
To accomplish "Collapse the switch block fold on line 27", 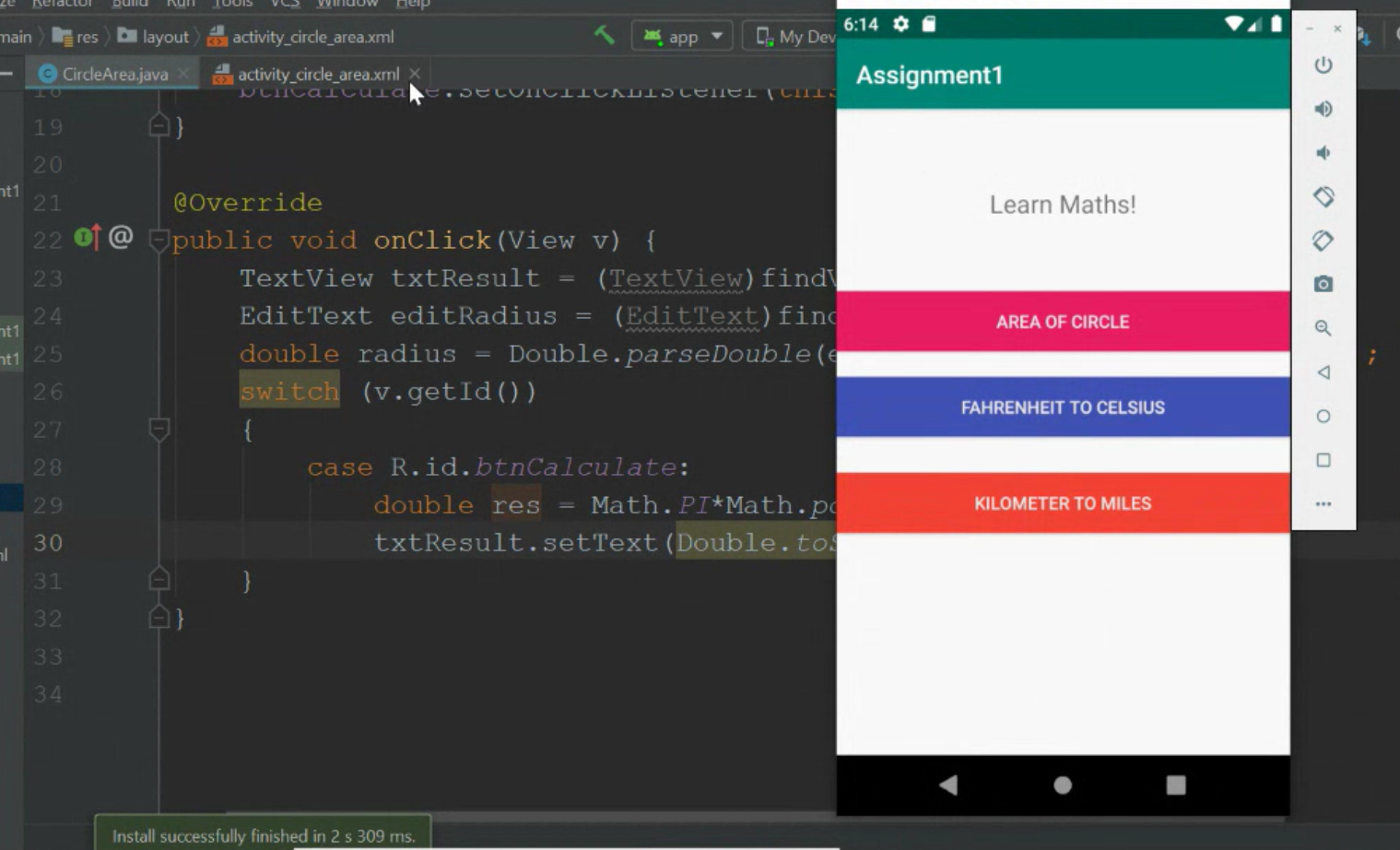I will click(159, 429).
